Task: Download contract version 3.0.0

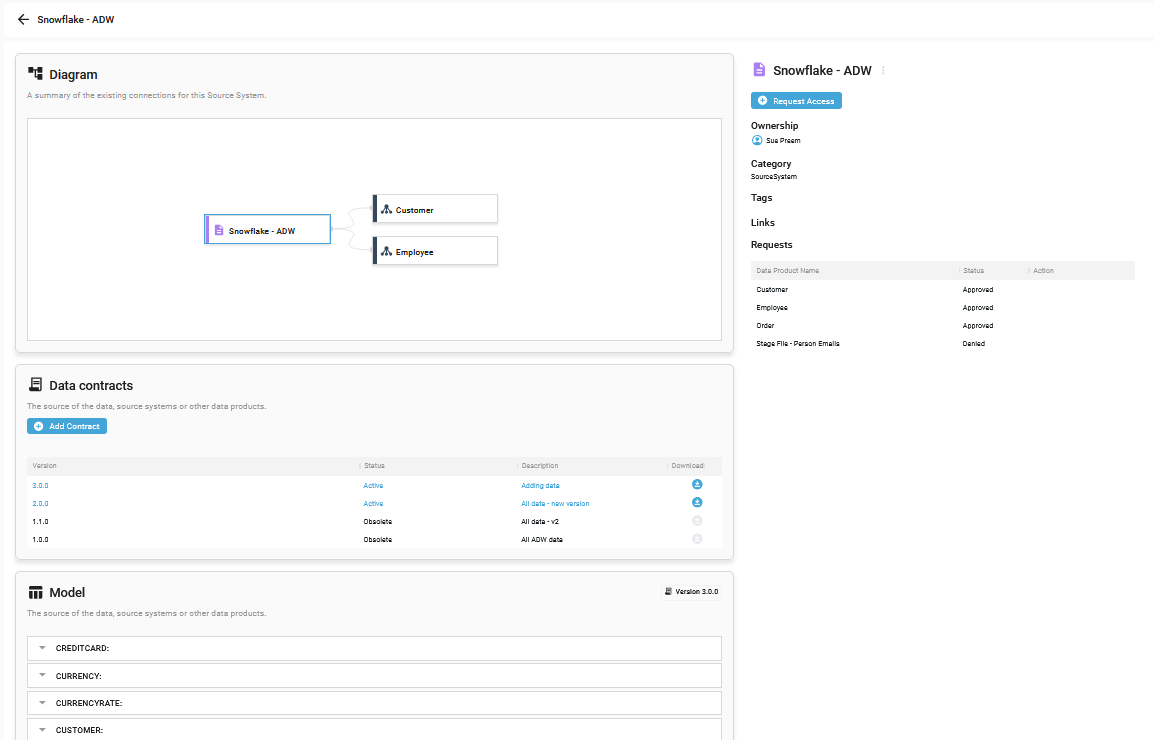Action: (697, 484)
